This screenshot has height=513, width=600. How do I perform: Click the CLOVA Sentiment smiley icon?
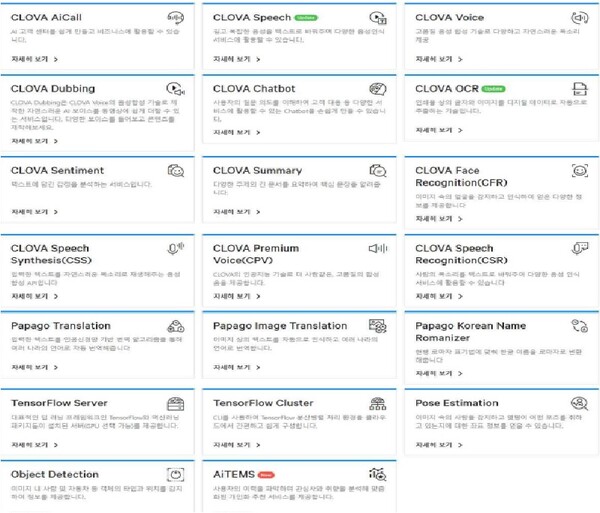[x=175, y=171]
